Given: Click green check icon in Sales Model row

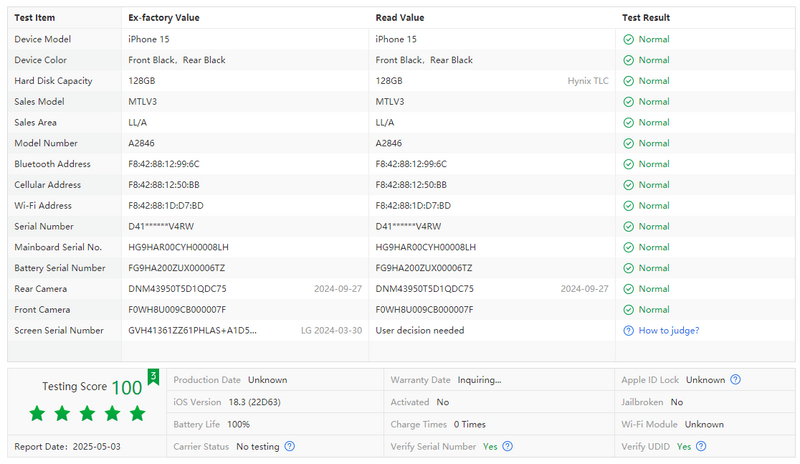Looking at the screenshot, I should coord(629,102).
